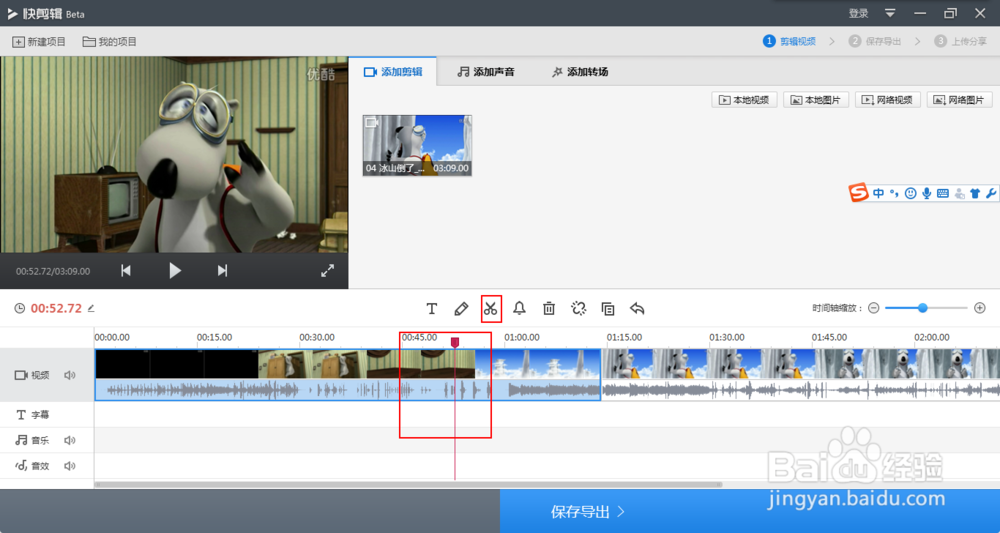Select the 04 冰山倒了 clip thumbnail
The image size is (1000, 533).
[x=417, y=145]
